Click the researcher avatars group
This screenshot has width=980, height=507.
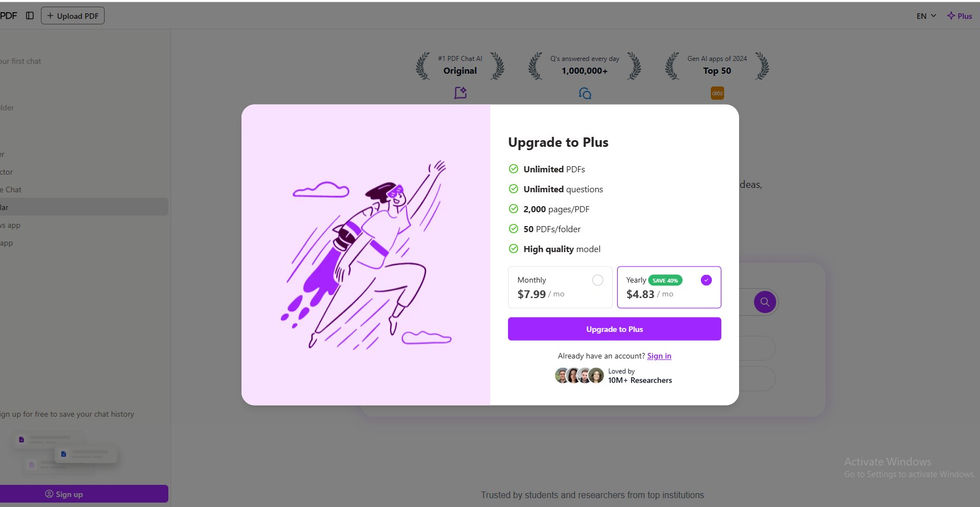579,375
